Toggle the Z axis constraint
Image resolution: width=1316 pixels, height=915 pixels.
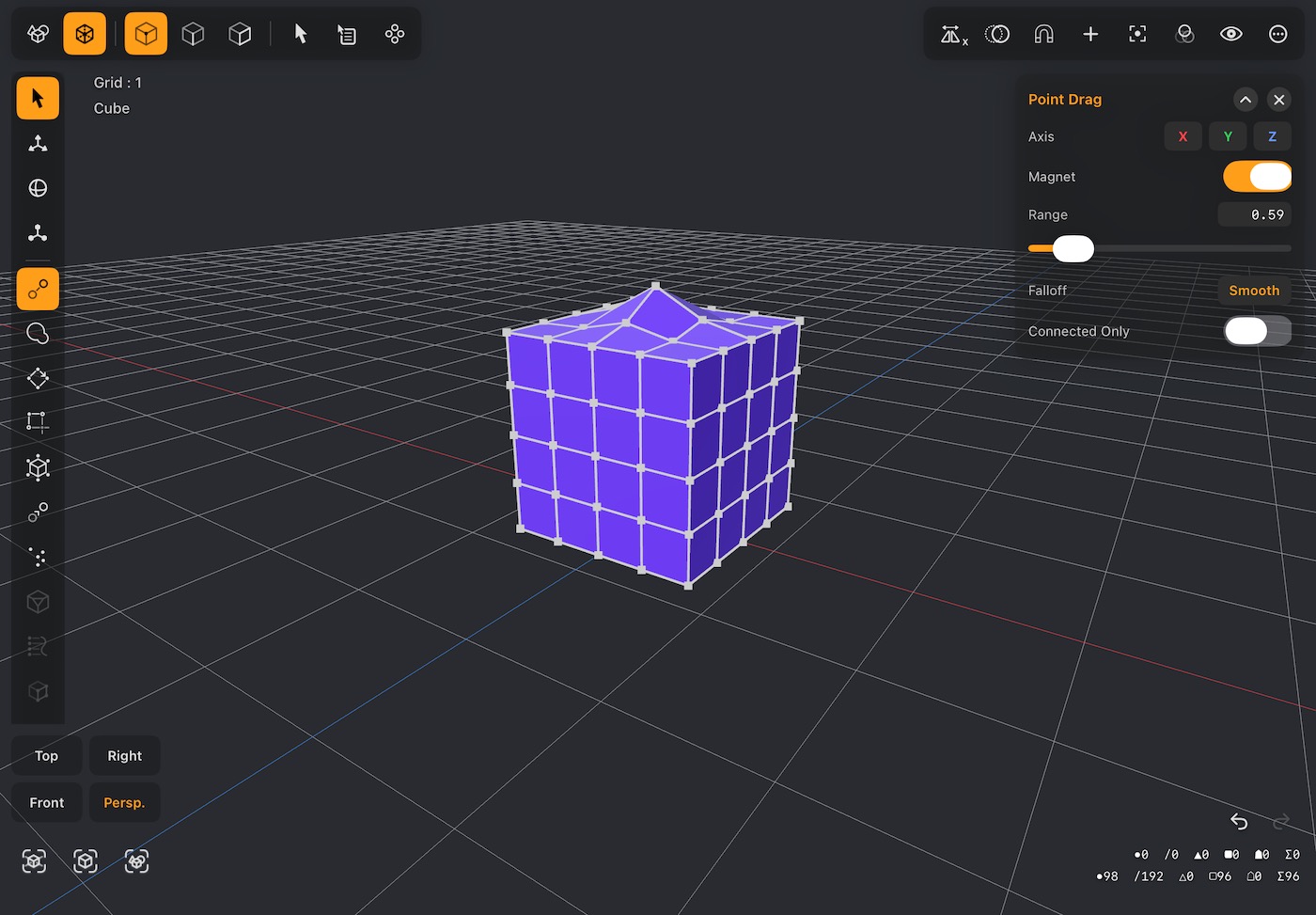pos(1273,136)
